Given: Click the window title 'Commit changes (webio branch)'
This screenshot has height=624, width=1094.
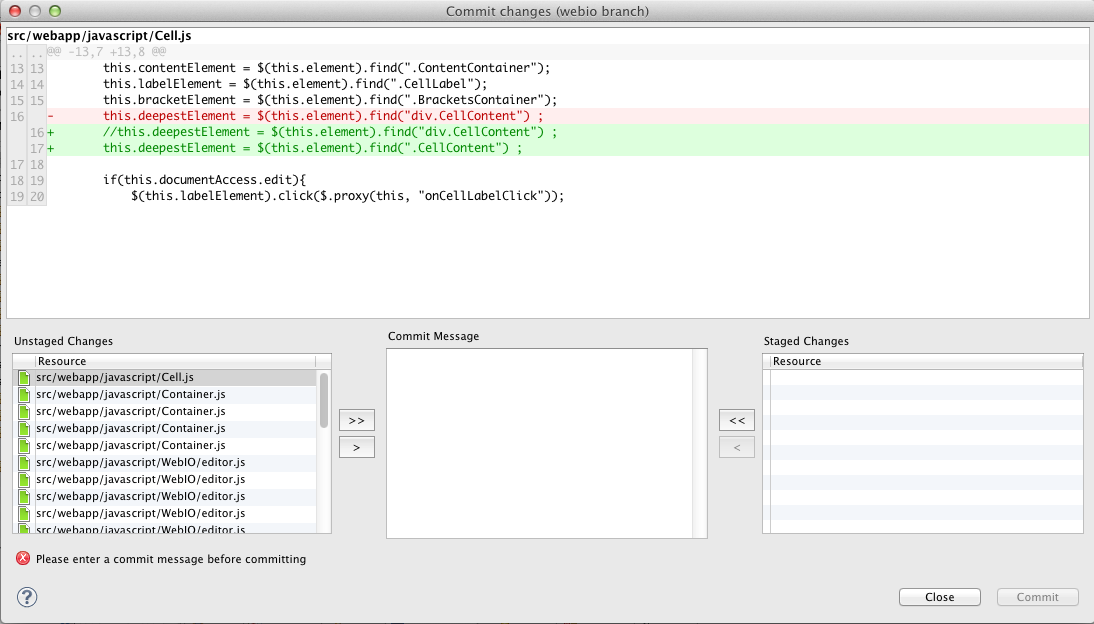Looking at the screenshot, I should (547, 11).
